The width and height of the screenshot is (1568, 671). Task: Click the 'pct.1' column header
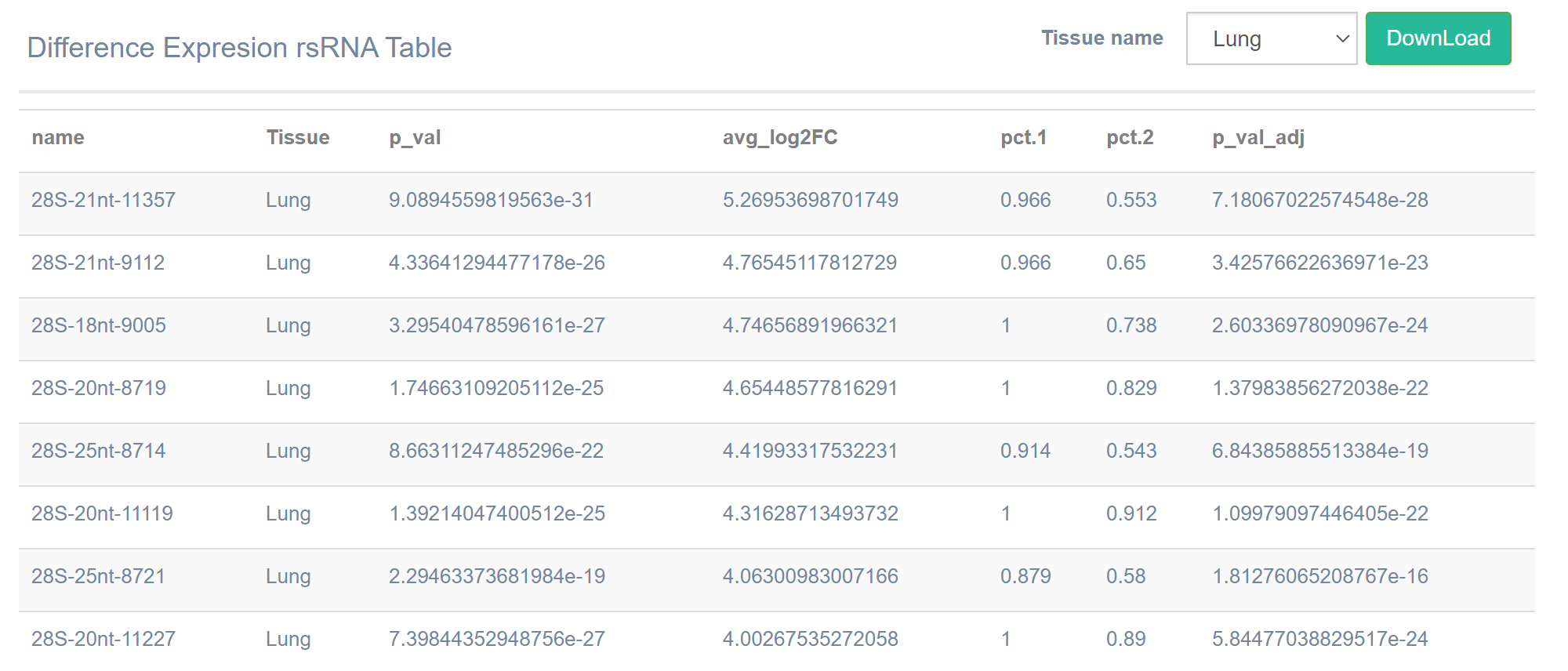1023,138
